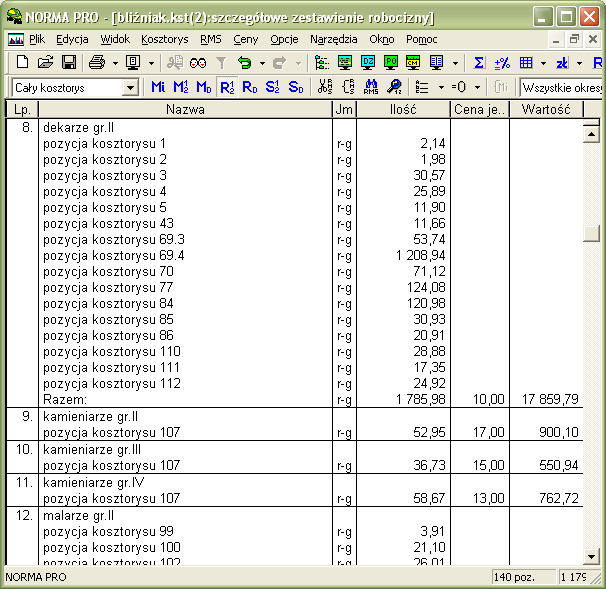606x589 pixels.
Task: Click the Wartość column header
Action: pyautogui.click(x=545, y=109)
